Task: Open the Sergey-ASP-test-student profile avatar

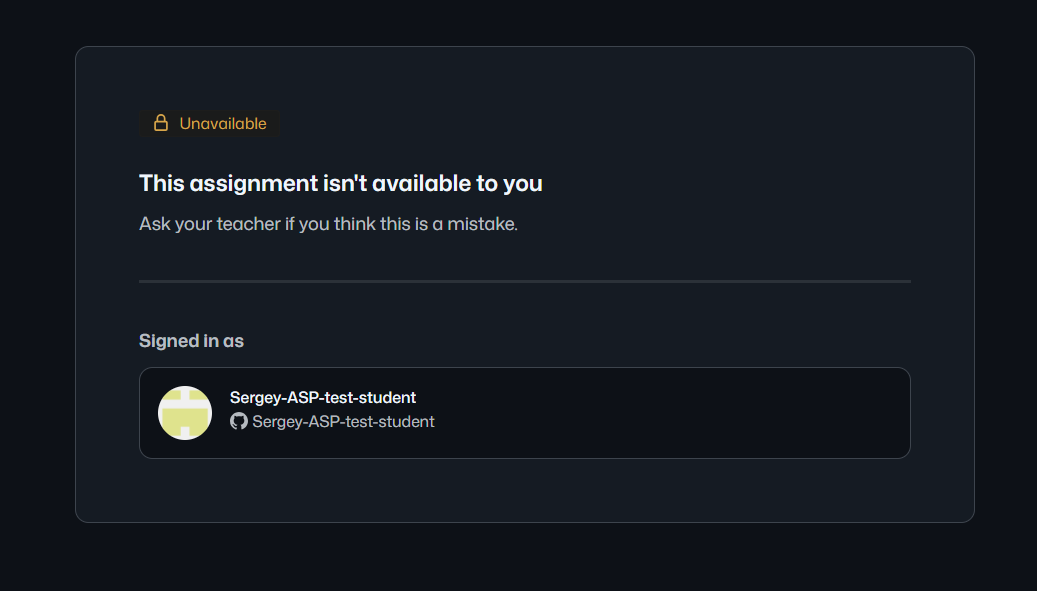Action: (185, 413)
